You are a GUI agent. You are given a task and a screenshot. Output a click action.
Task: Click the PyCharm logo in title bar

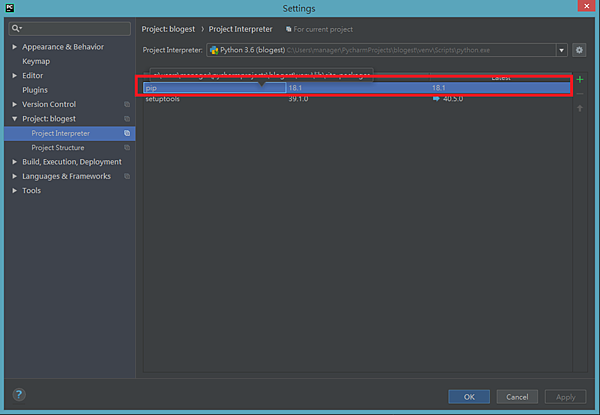point(10,8)
